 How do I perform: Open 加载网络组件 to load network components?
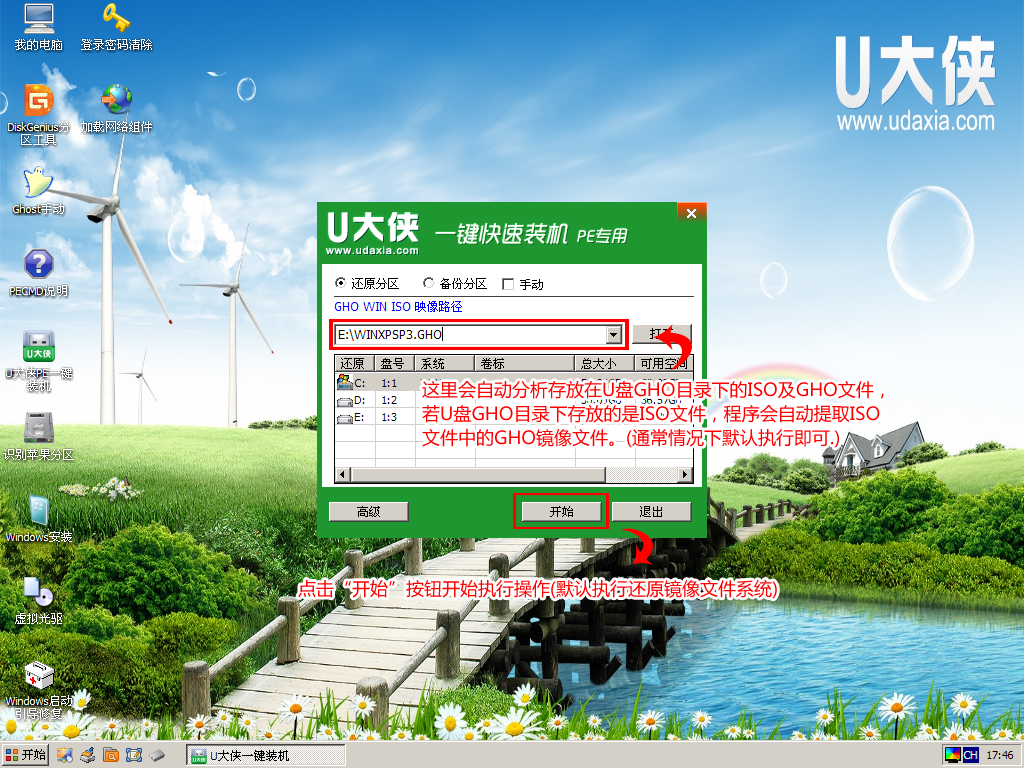coord(115,100)
